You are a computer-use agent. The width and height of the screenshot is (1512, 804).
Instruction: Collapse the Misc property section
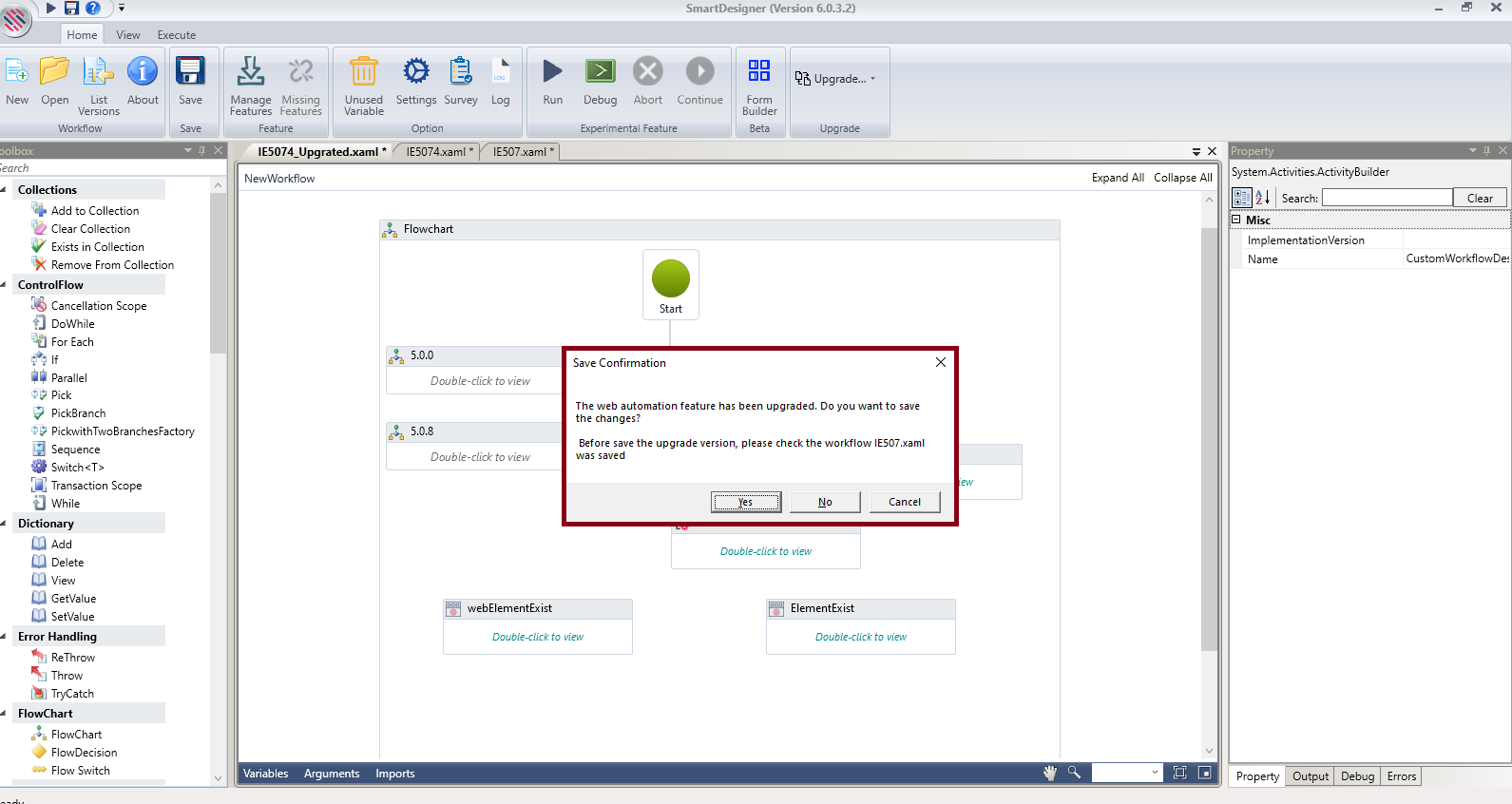point(1237,220)
